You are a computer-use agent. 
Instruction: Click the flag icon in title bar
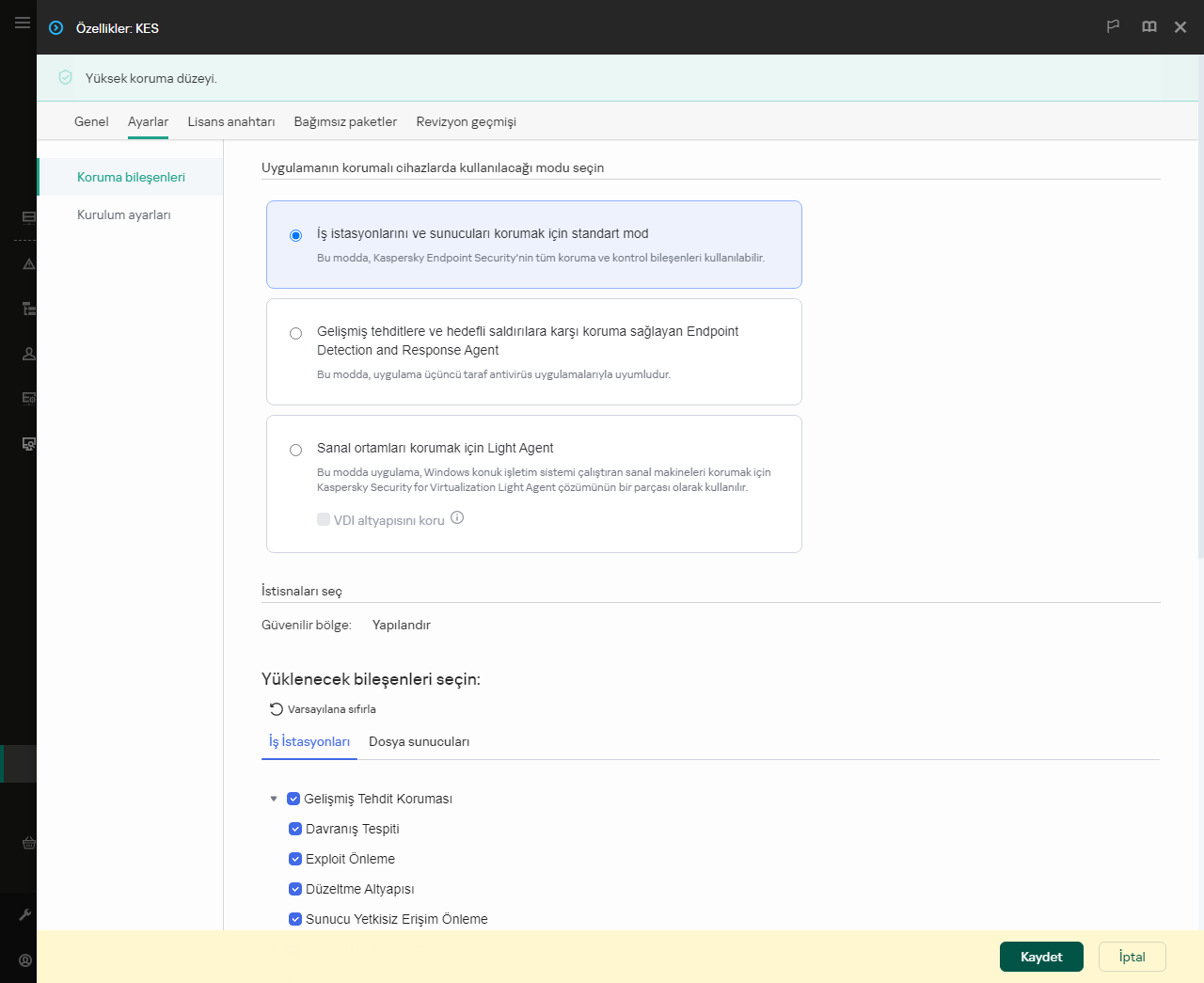[1113, 27]
